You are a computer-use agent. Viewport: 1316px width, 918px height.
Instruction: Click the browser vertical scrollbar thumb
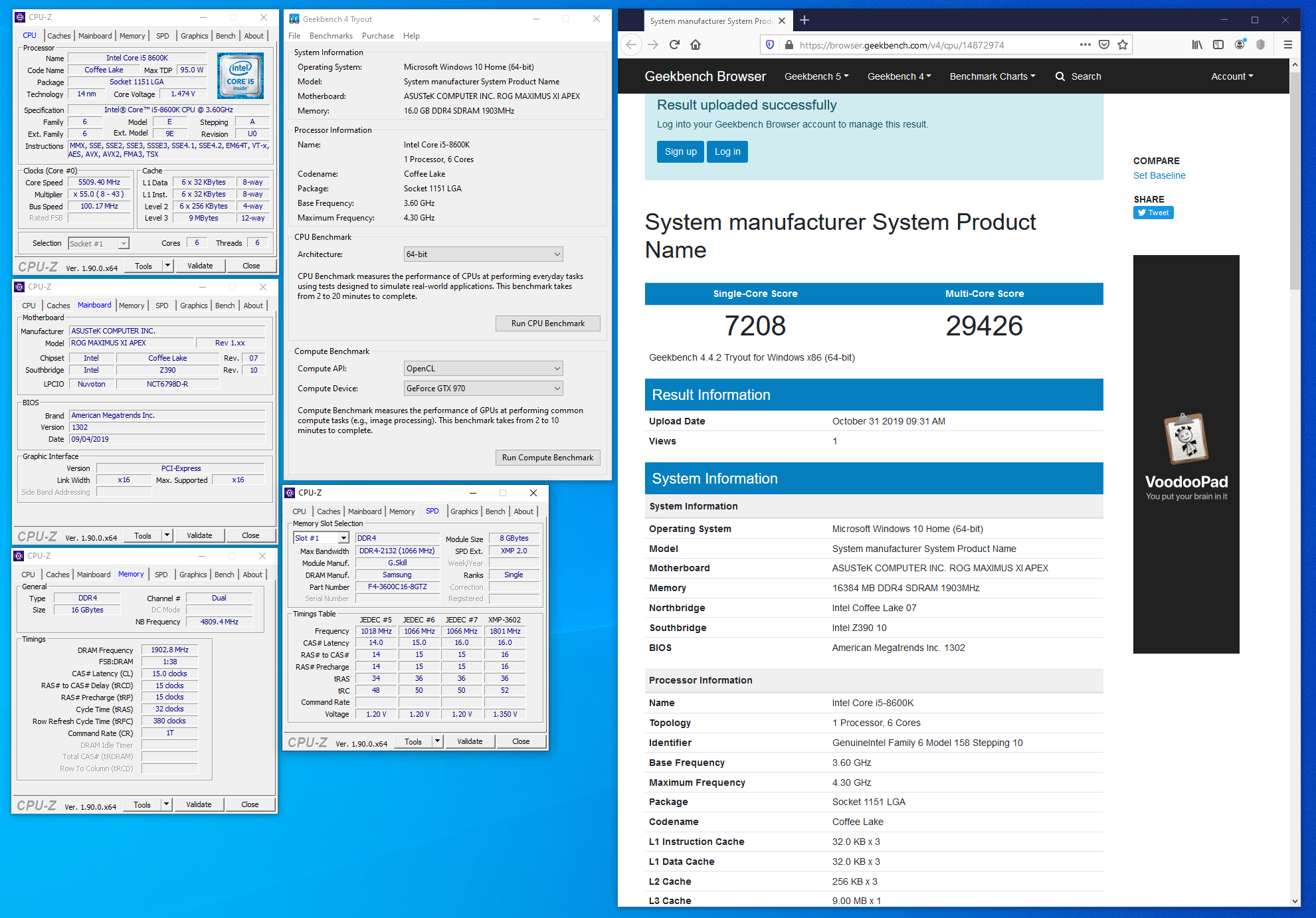(1295, 181)
